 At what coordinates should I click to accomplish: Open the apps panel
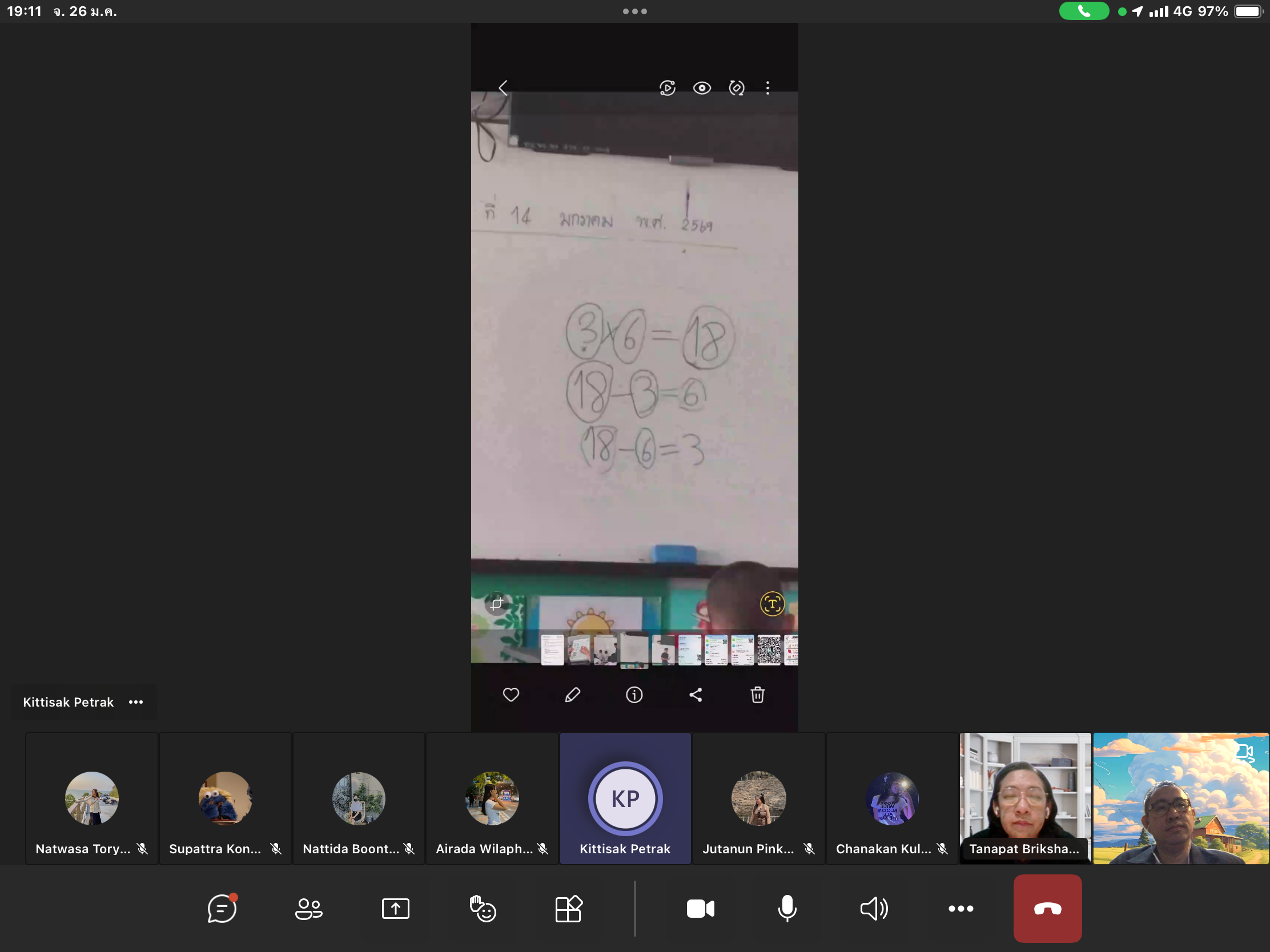click(568, 909)
